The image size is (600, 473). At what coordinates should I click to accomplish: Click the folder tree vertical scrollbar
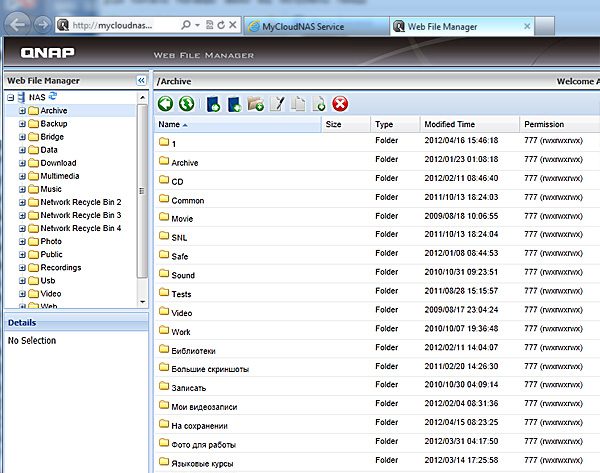click(142, 180)
